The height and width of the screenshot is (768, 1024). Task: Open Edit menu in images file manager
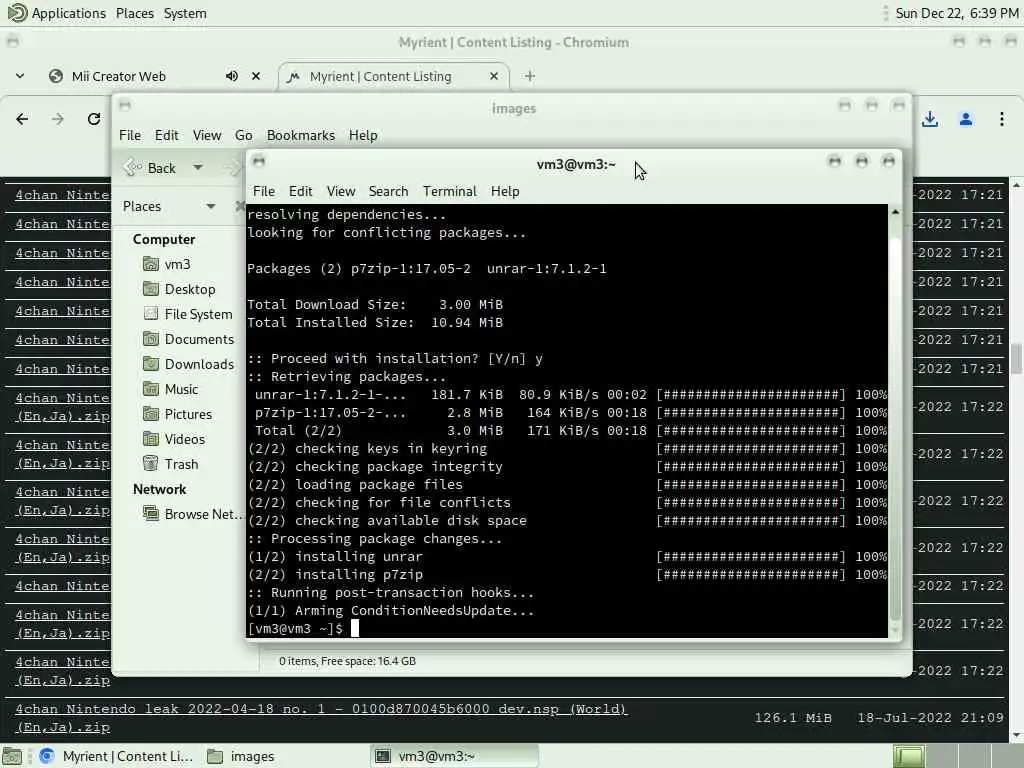point(167,135)
